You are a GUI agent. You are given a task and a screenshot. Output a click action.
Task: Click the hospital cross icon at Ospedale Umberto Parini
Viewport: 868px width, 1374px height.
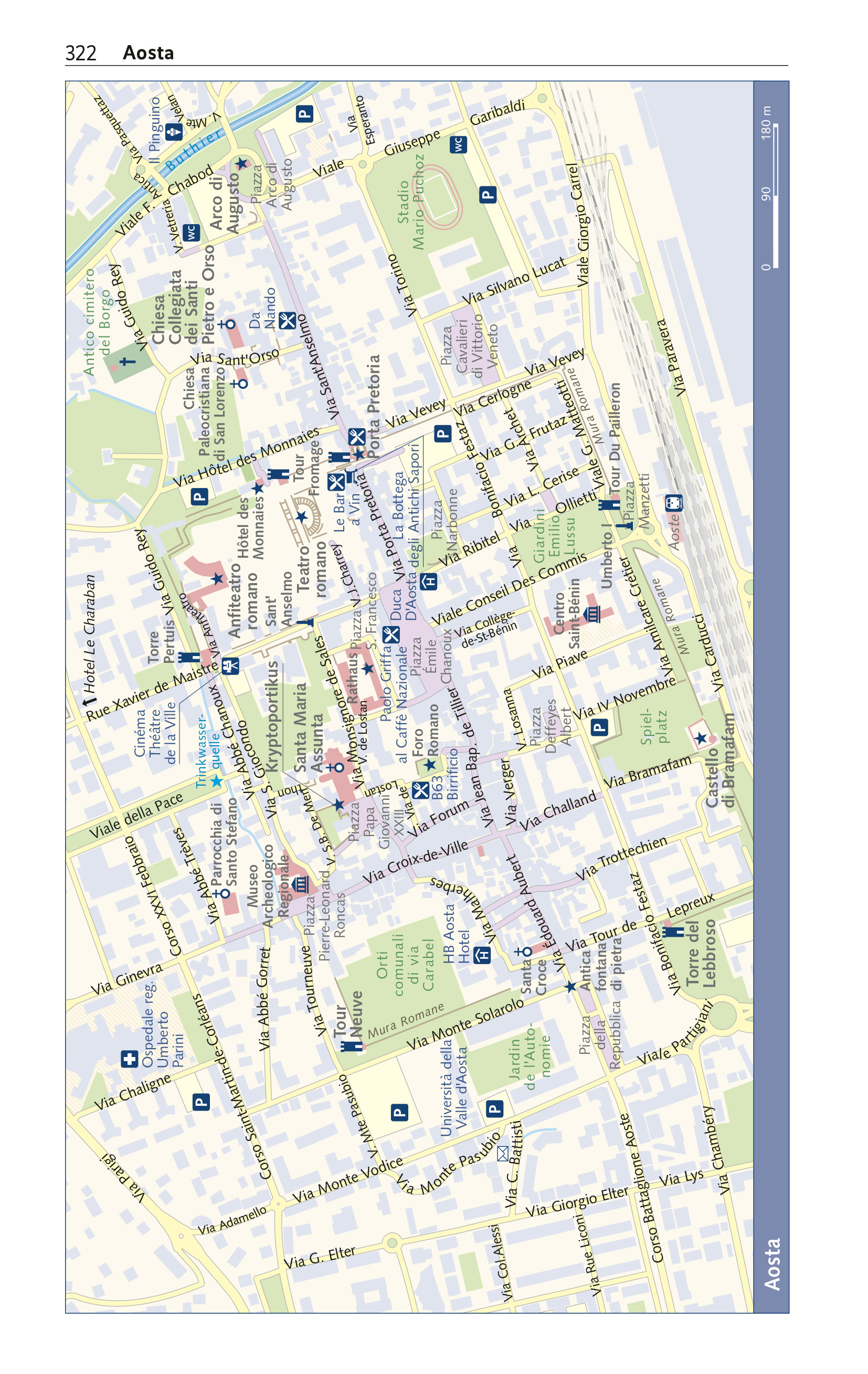coord(130,1059)
